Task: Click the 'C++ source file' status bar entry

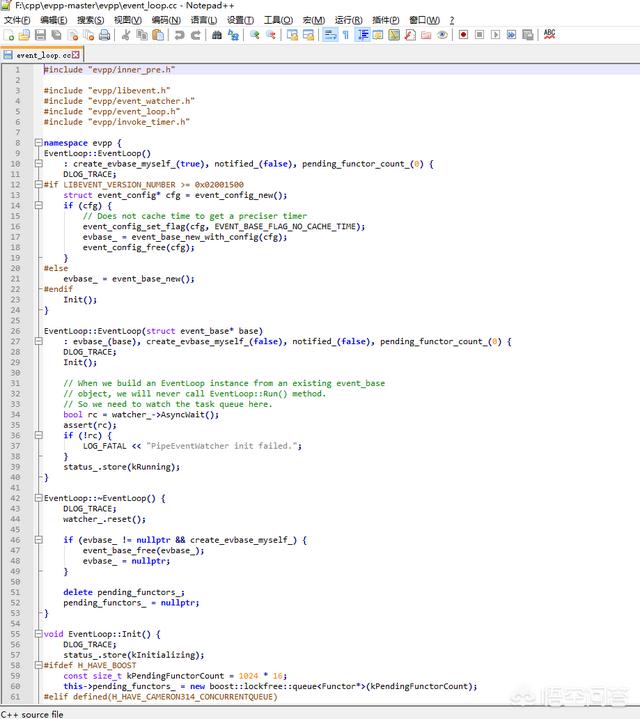Action: click(x=32, y=714)
